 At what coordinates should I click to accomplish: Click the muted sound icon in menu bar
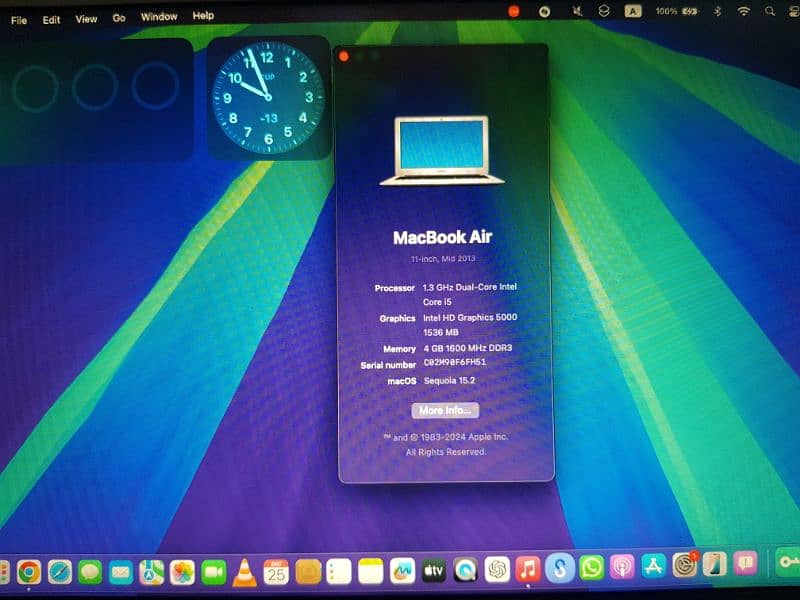click(575, 11)
